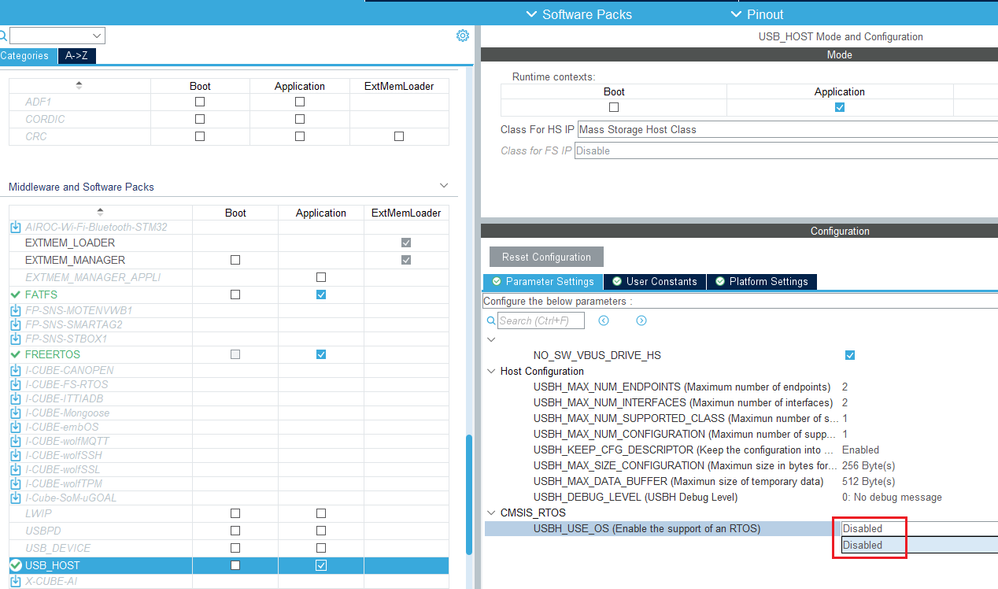Click the search magnifier icon beside the parameter search field
The image size is (998, 589).
[x=491, y=321]
